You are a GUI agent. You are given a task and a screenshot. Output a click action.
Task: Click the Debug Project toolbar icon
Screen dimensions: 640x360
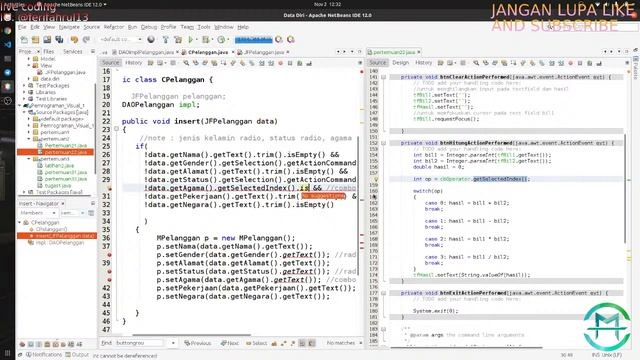pos(206,40)
